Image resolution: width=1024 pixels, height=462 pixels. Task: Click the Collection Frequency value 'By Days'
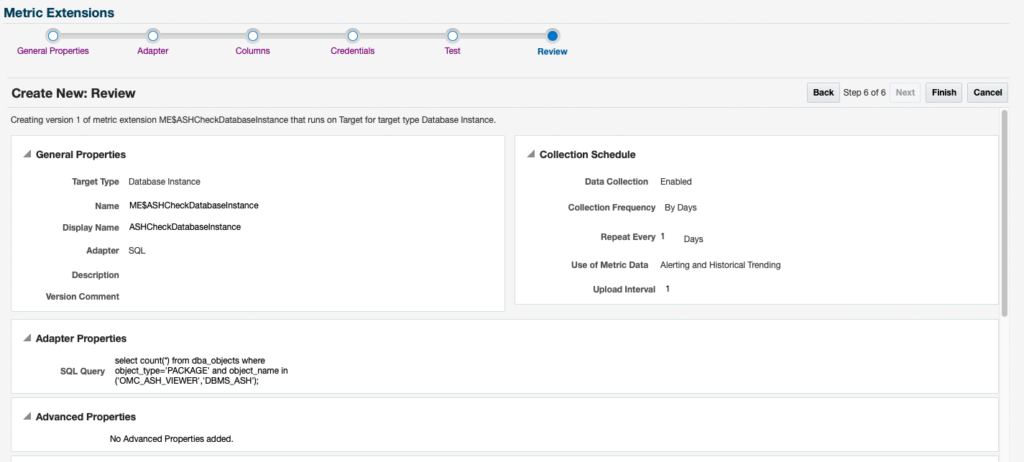(x=680, y=208)
